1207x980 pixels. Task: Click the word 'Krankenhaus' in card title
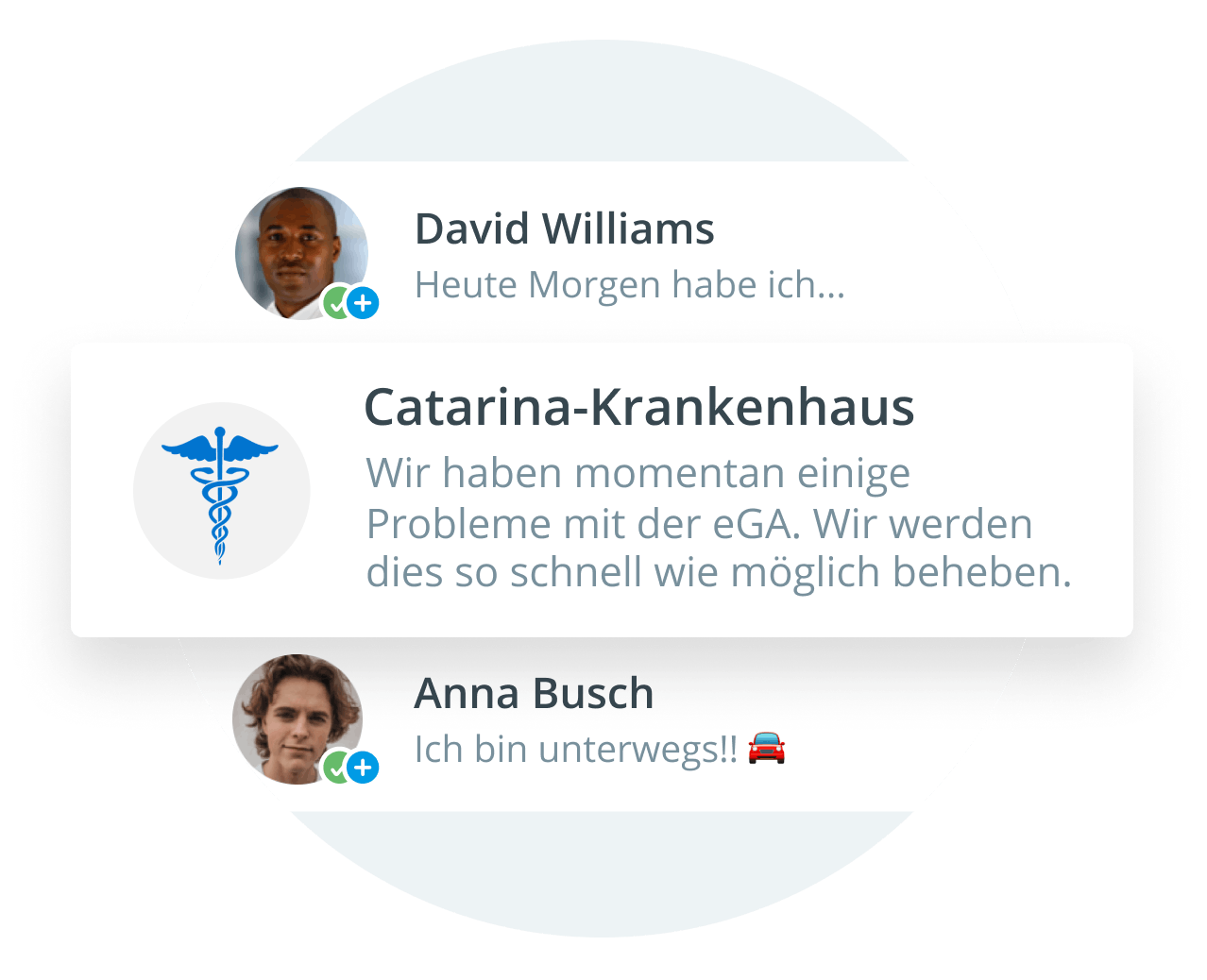point(753,408)
